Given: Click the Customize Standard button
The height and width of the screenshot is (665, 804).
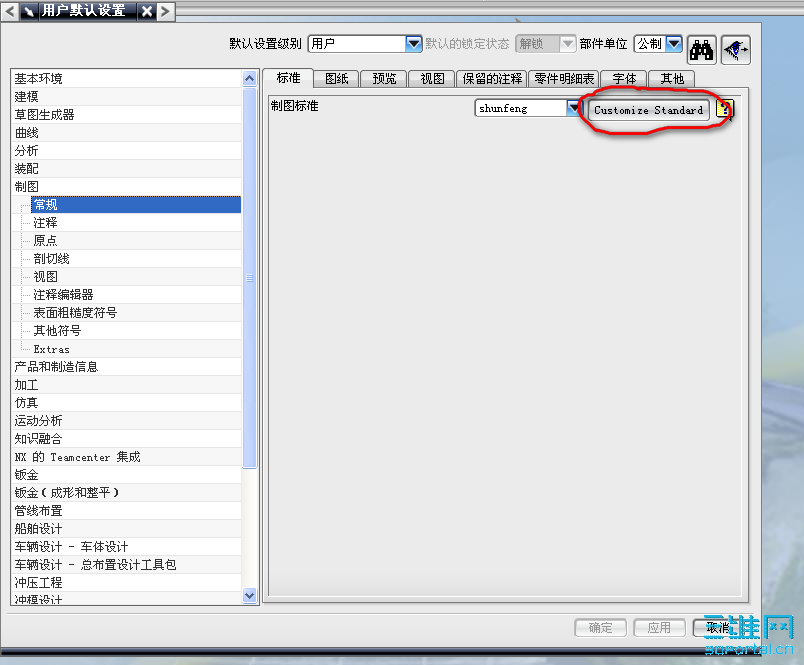Looking at the screenshot, I should tap(649, 110).
